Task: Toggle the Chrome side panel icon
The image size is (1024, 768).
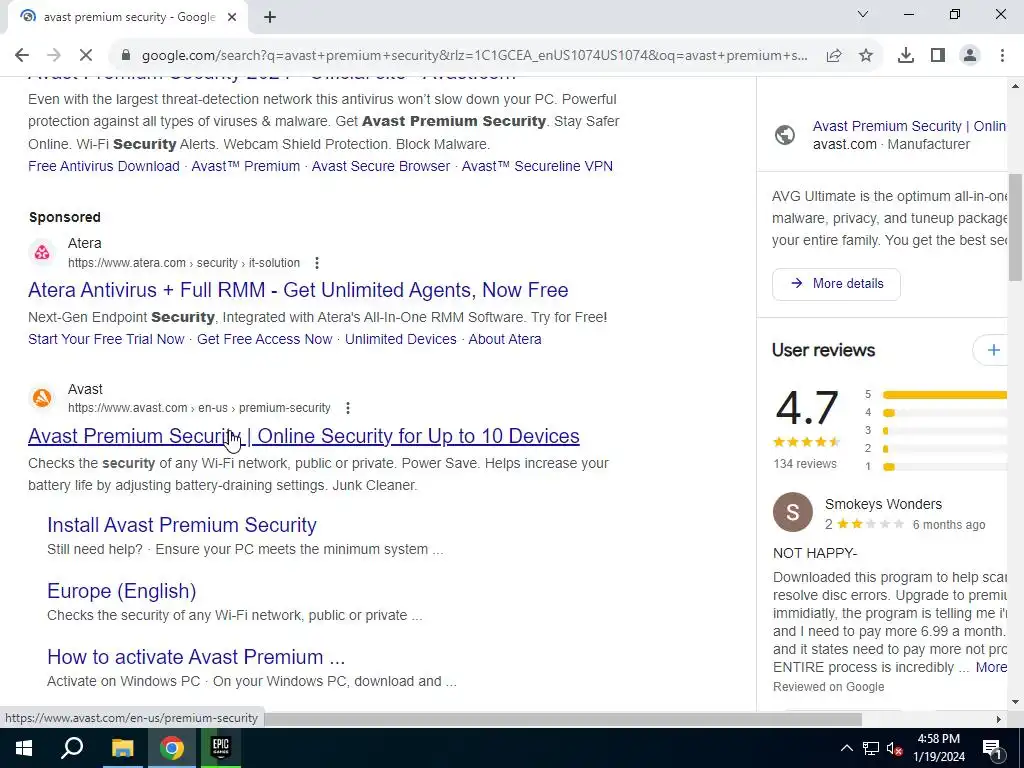Action: [938, 56]
